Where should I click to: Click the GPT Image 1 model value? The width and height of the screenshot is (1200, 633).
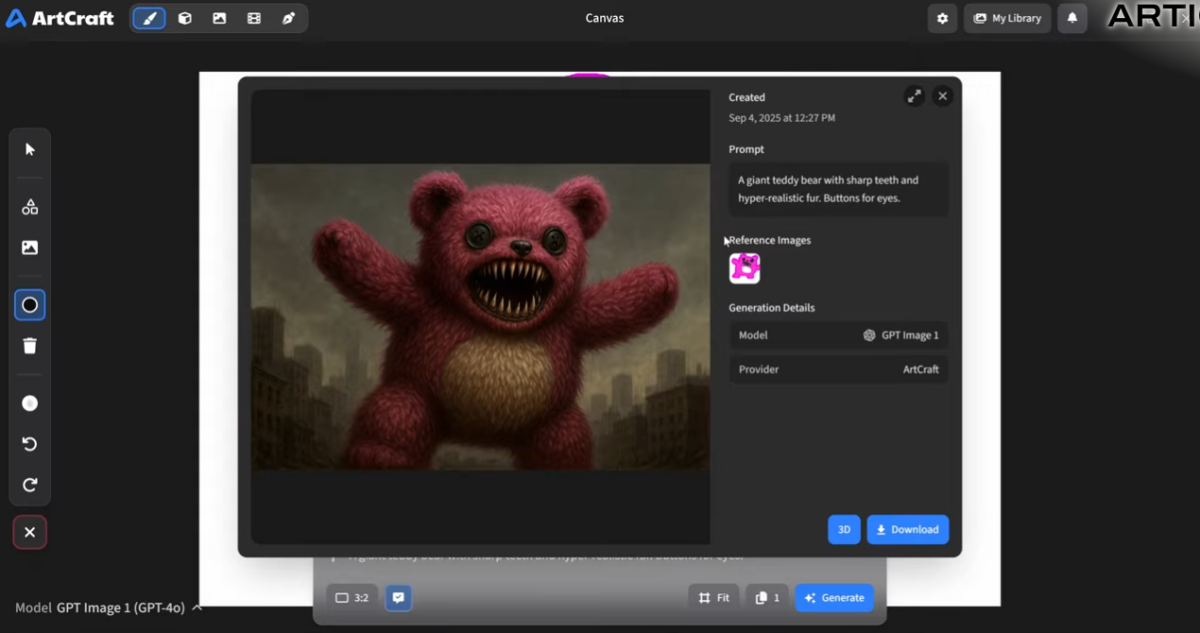click(x=901, y=335)
